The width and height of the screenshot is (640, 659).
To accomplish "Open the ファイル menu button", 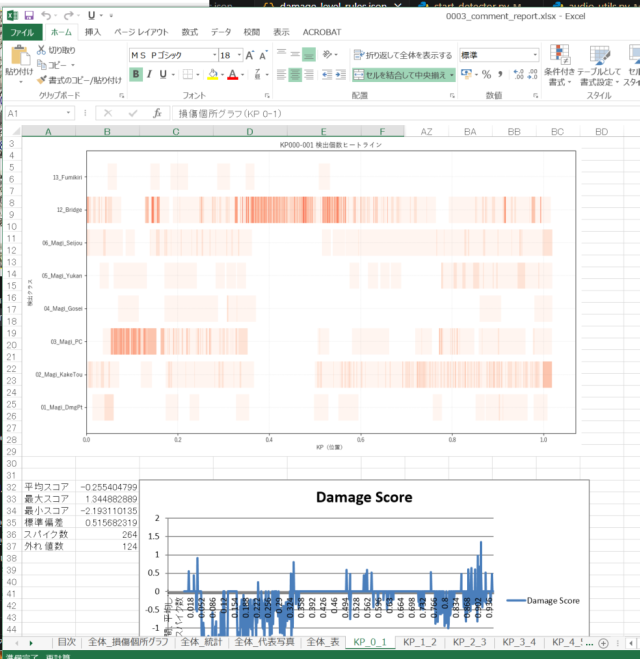I will click(x=20, y=32).
